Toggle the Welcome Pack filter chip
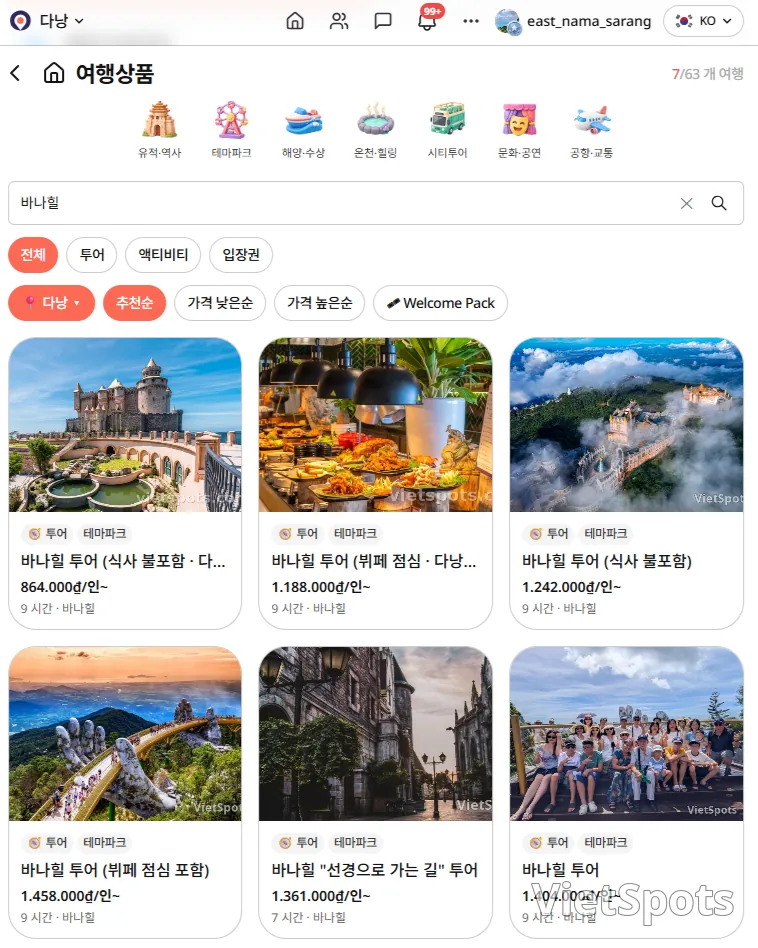Image resolution: width=758 pixels, height=948 pixels. pos(441,303)
